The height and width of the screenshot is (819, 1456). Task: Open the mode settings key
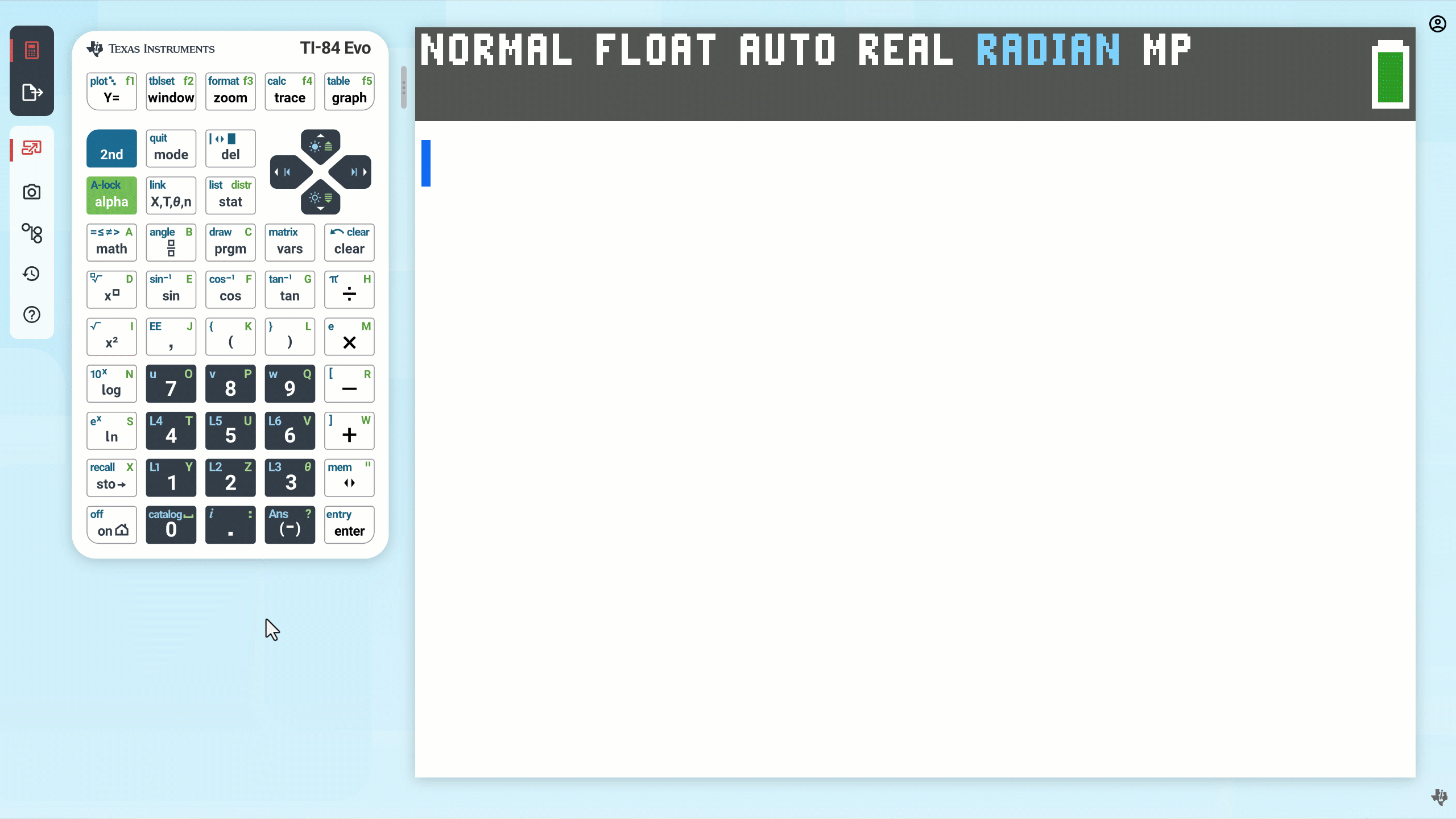pyautogui.click(x=171, y=148)
